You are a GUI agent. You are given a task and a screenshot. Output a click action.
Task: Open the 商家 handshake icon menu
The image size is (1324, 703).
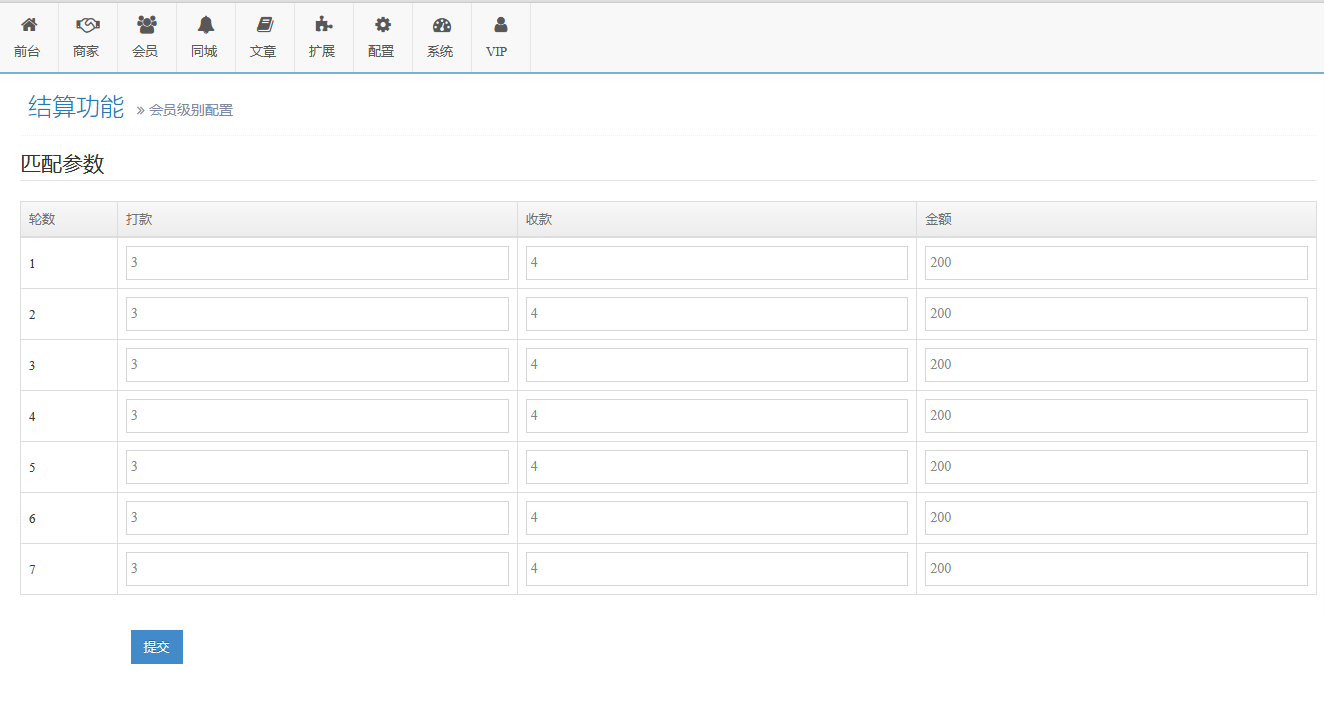pyautogui.click(x=88, y=26)
